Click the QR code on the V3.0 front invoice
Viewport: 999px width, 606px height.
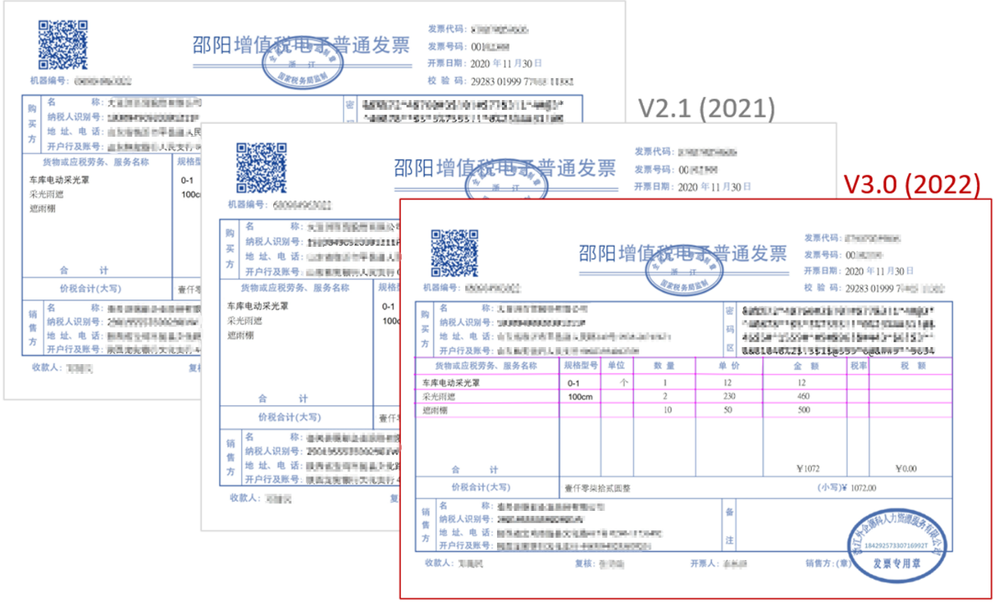(x=454, y=252)
